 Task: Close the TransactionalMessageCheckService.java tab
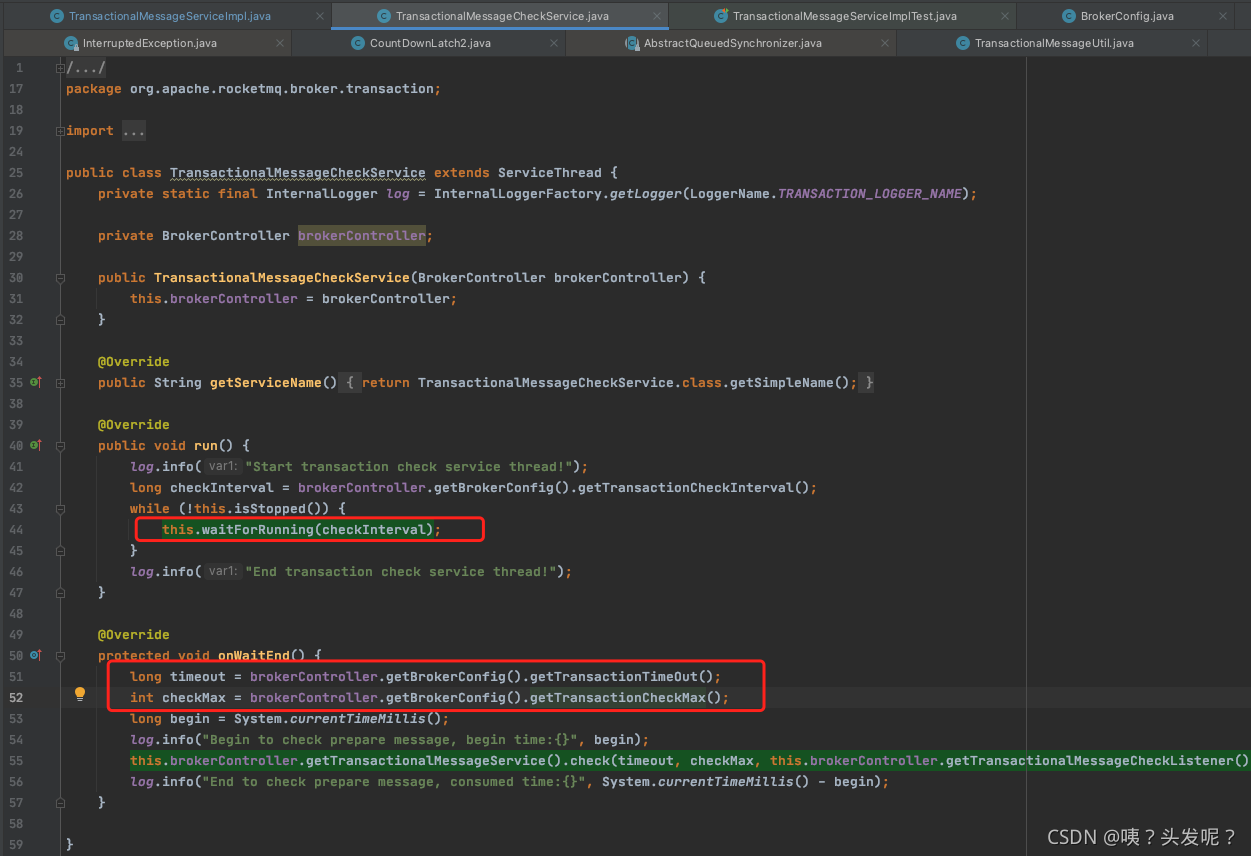point(657,16)
